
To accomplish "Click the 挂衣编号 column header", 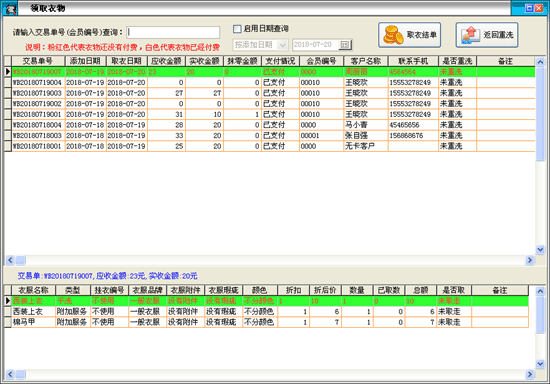I will click(x=109, y=290).
